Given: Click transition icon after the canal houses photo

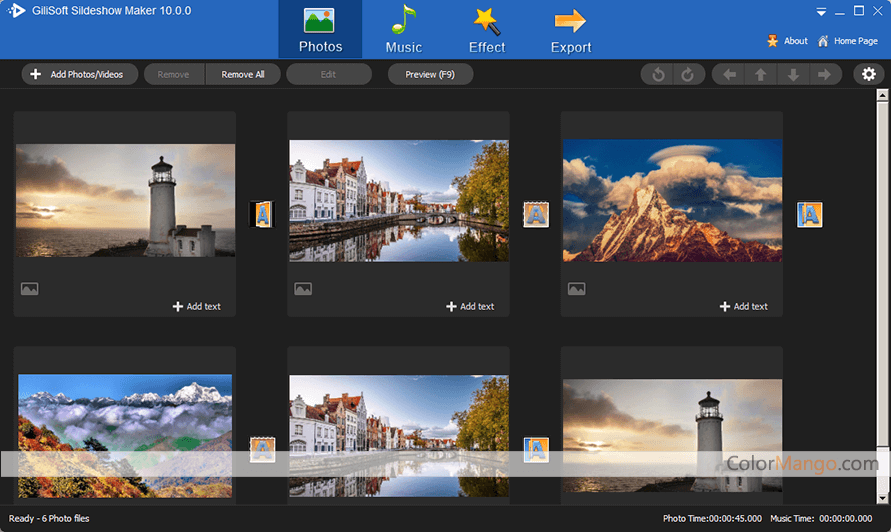Looking at the screenshot, I should click(536, 214).
